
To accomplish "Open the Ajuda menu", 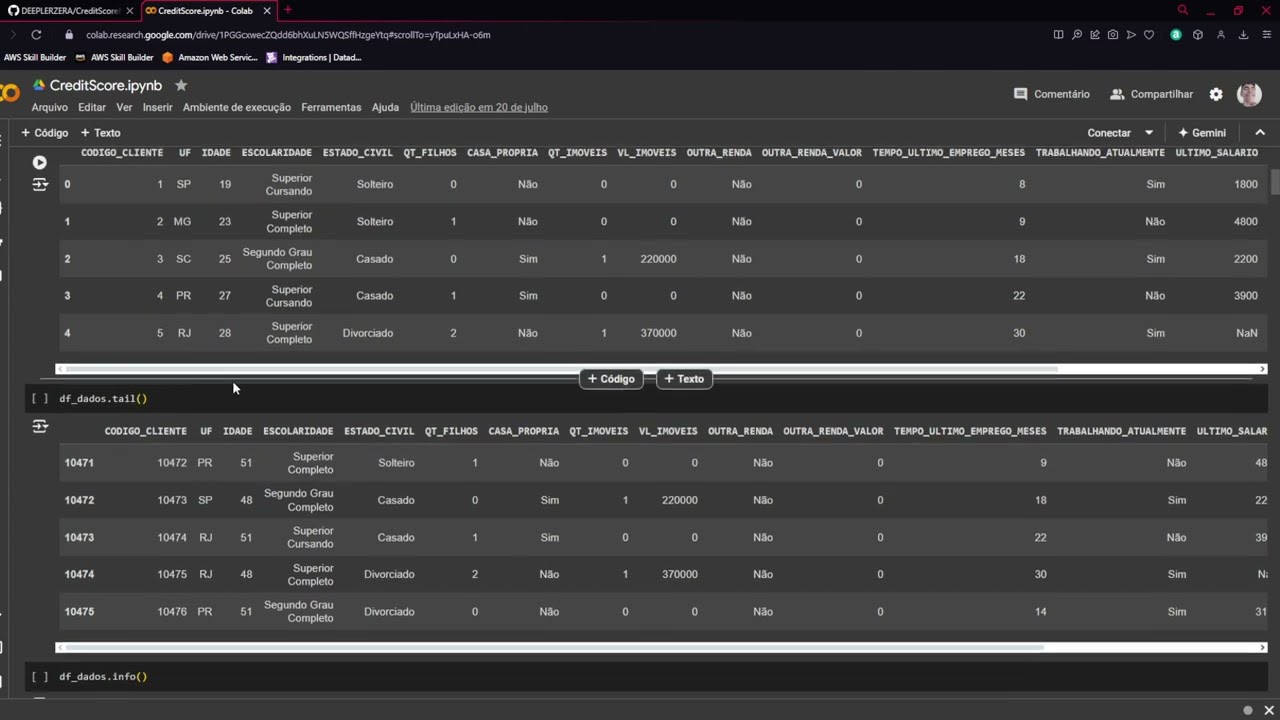I will (x=385, y=107).
